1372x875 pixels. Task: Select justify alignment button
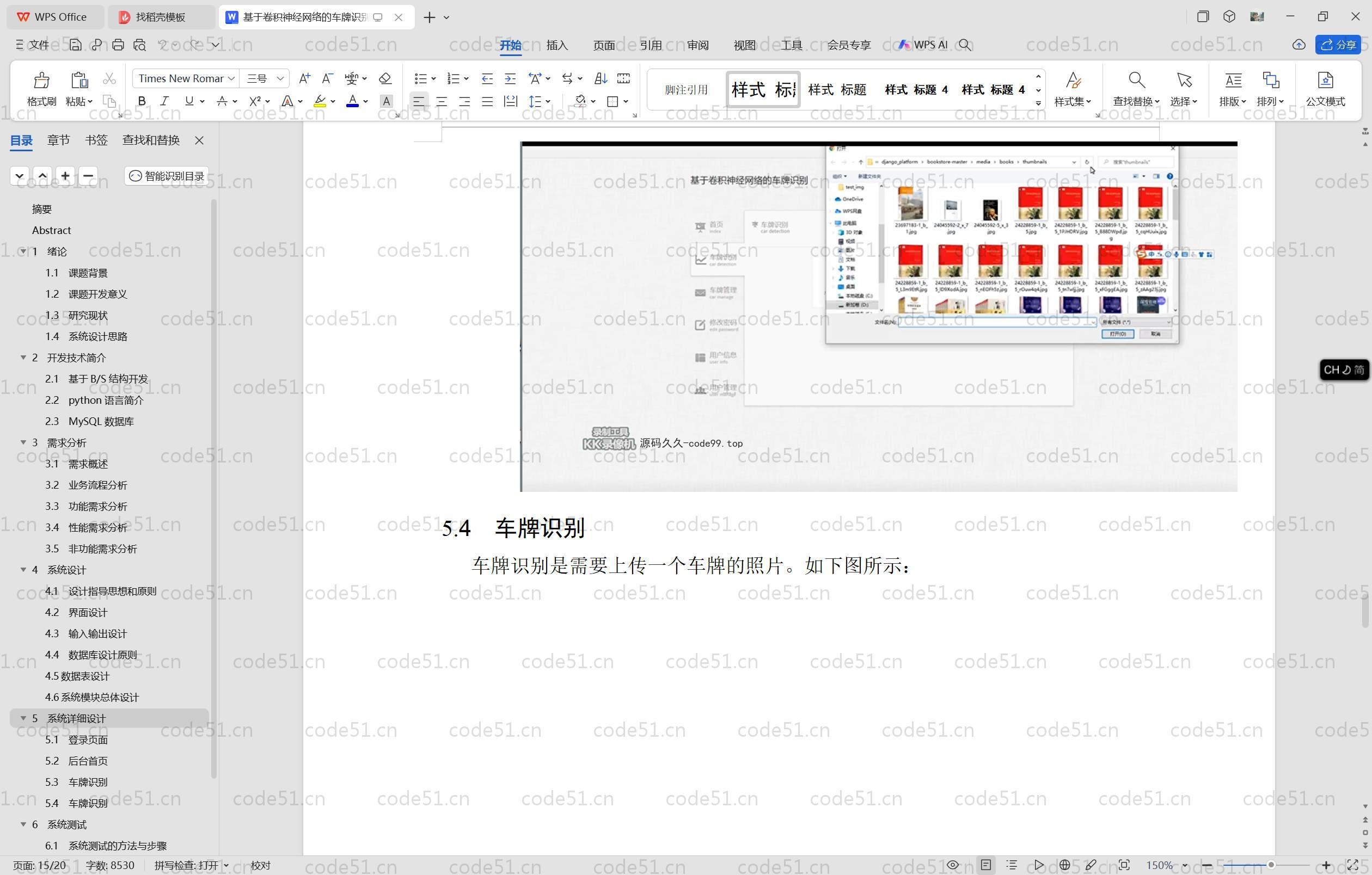pos(487,101)
